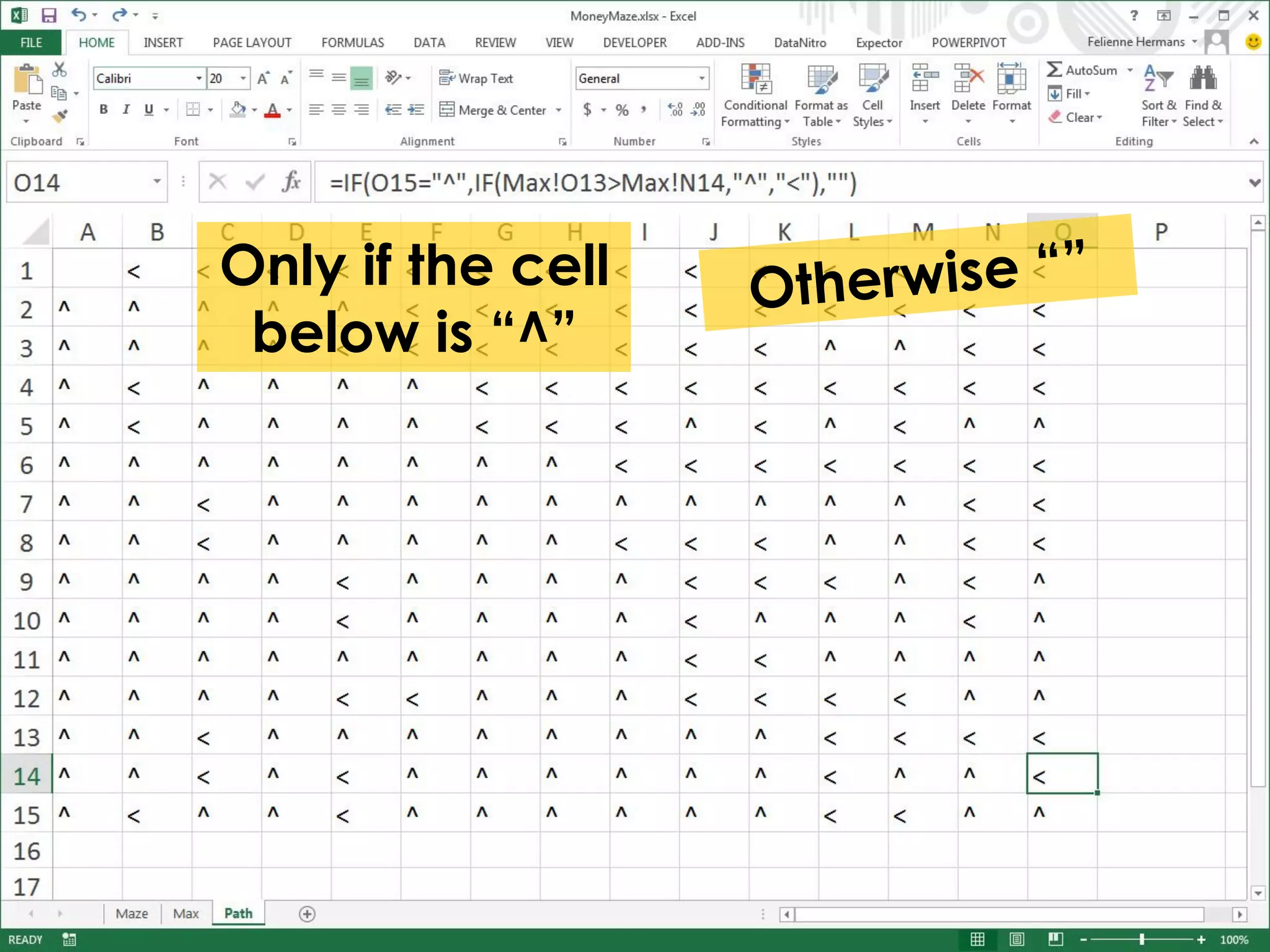Image resolution: width=1270 pixels, height=952 pixels.
Task: Open the General number format dropdown
Action: click(x=701, y=78)
